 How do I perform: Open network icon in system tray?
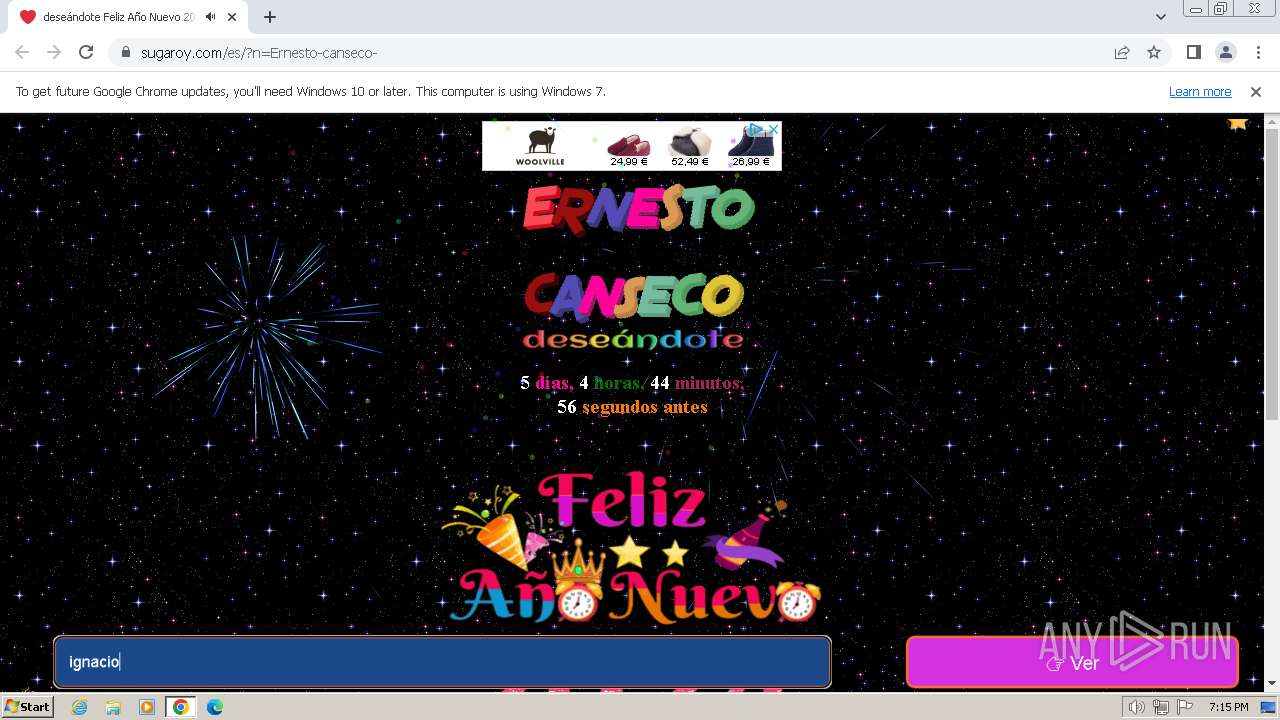coord(1160,707)
